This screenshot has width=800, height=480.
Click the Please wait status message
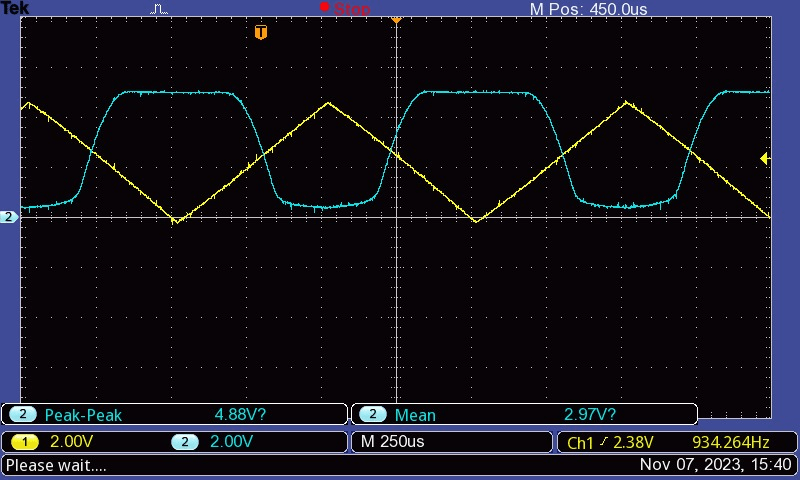pyautogui.click(x=56, y=465)
